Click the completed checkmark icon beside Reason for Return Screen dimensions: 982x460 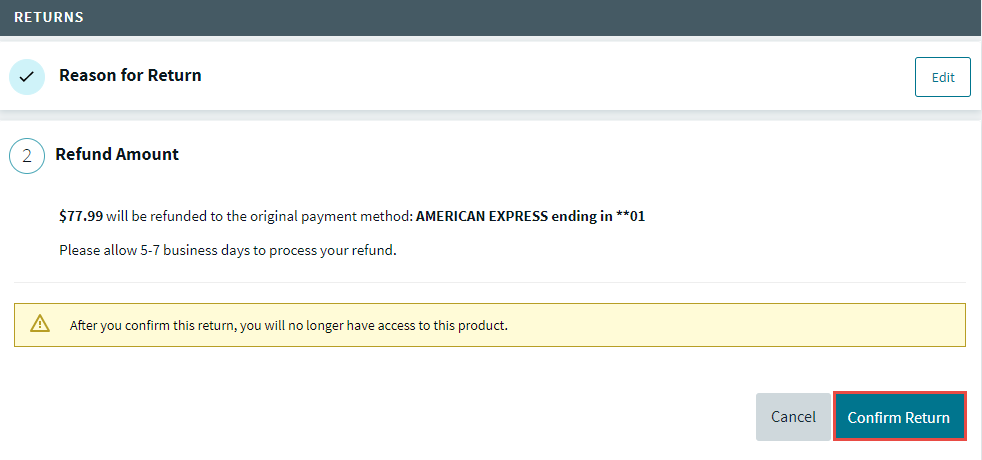[x=26, y=76]
